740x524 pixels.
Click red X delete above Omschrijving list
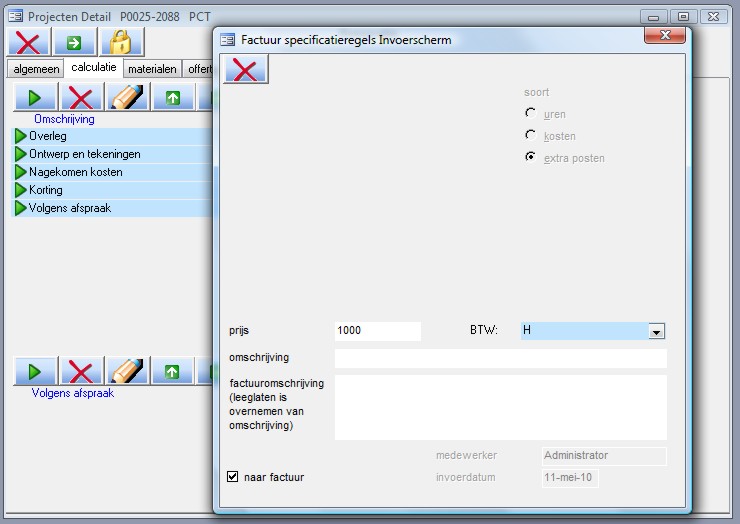(x=81, y=98)
